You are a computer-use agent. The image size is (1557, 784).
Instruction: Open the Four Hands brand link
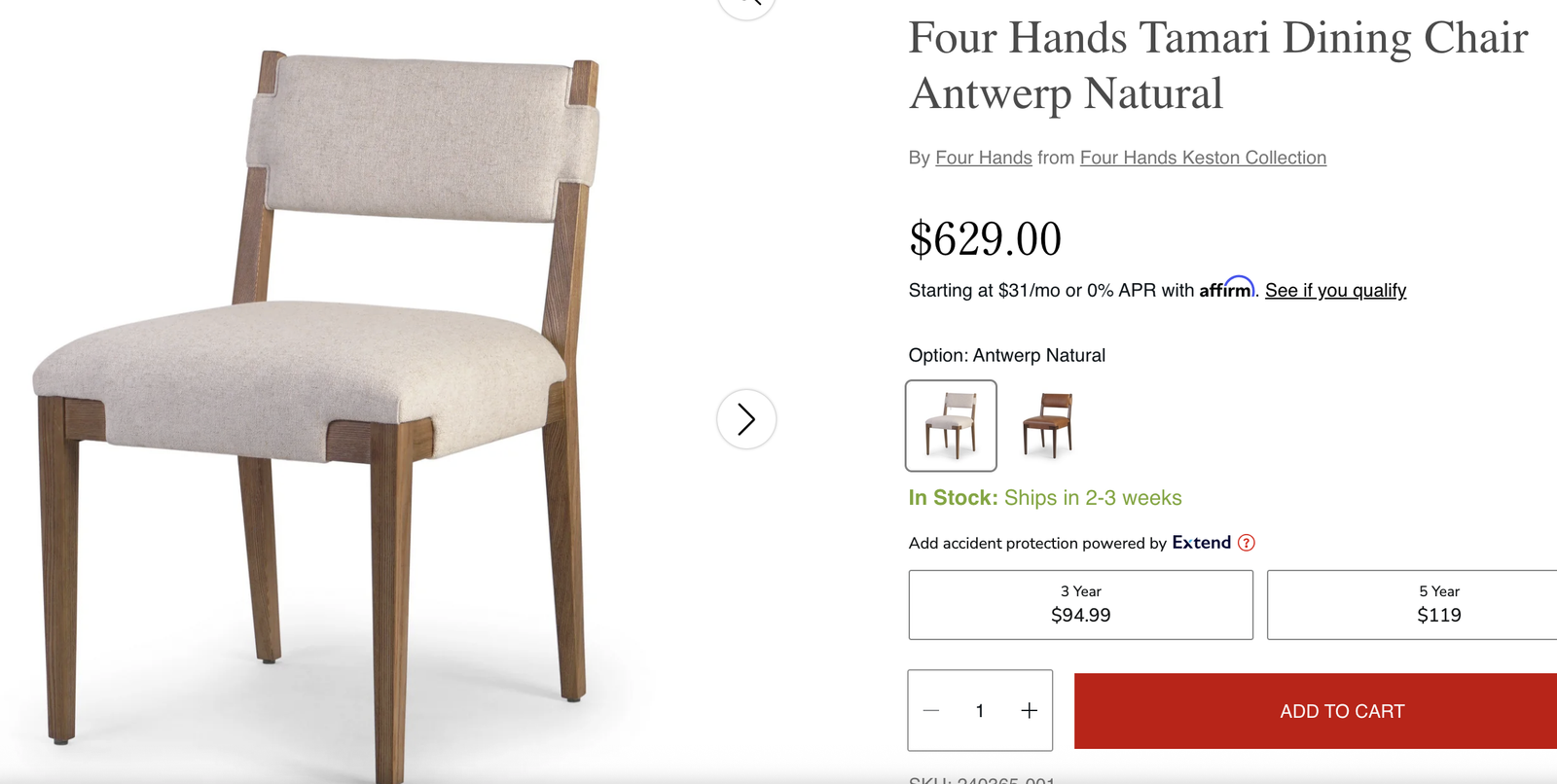pyautogui.click(x=984, y=158)
